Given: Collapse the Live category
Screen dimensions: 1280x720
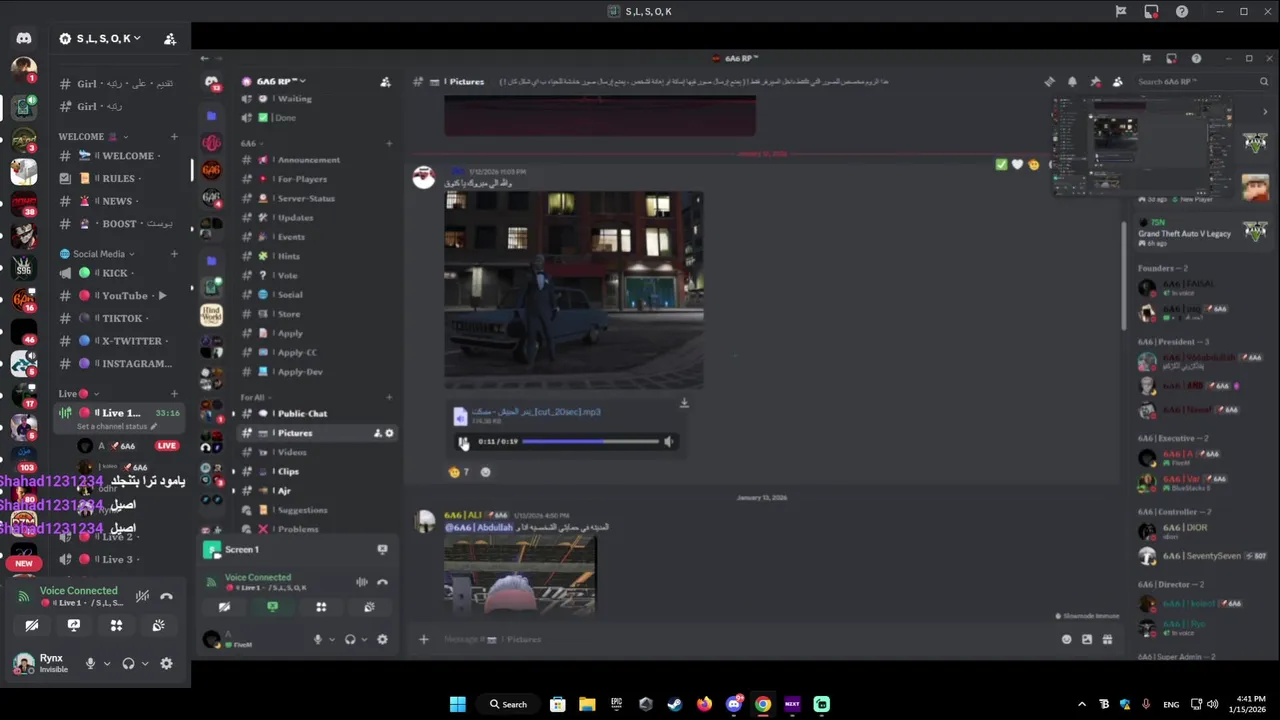Looking at the screenshot, I should point(79,394).
